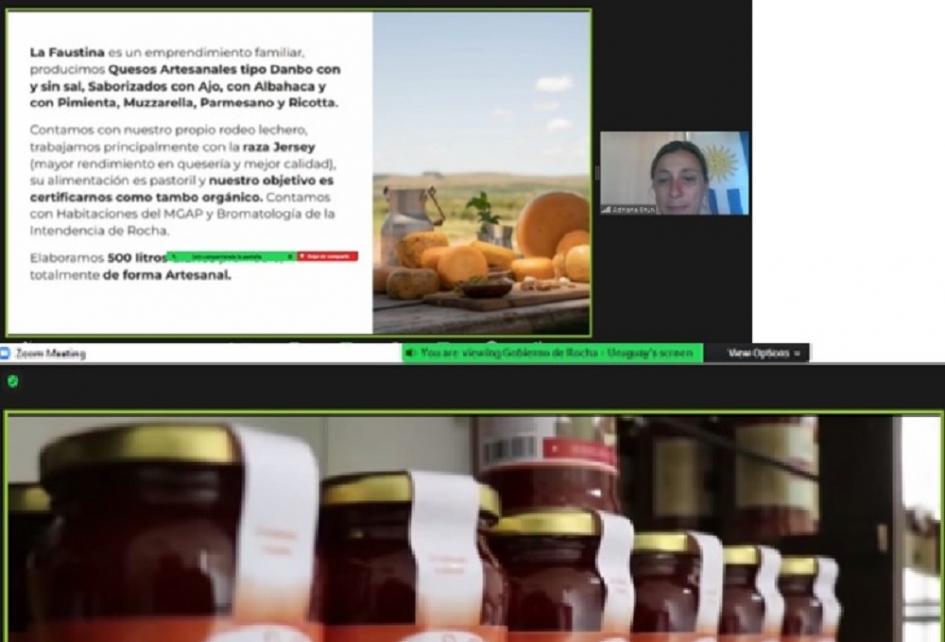Click the 'de forma Artesanal.' text

(x=167, y=275)
